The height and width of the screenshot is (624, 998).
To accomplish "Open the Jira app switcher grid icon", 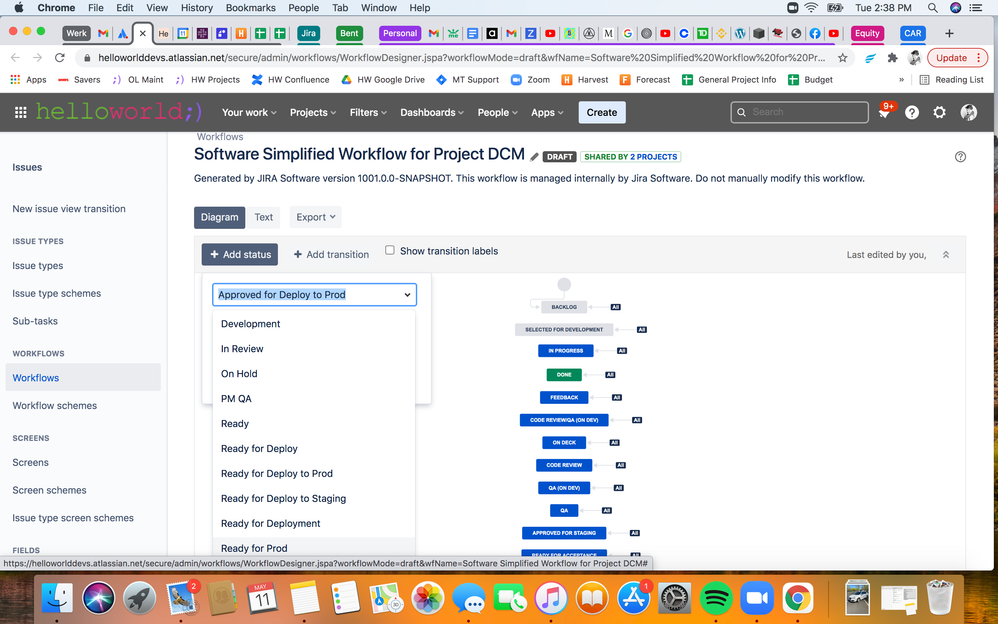I will tap(20, 112).
